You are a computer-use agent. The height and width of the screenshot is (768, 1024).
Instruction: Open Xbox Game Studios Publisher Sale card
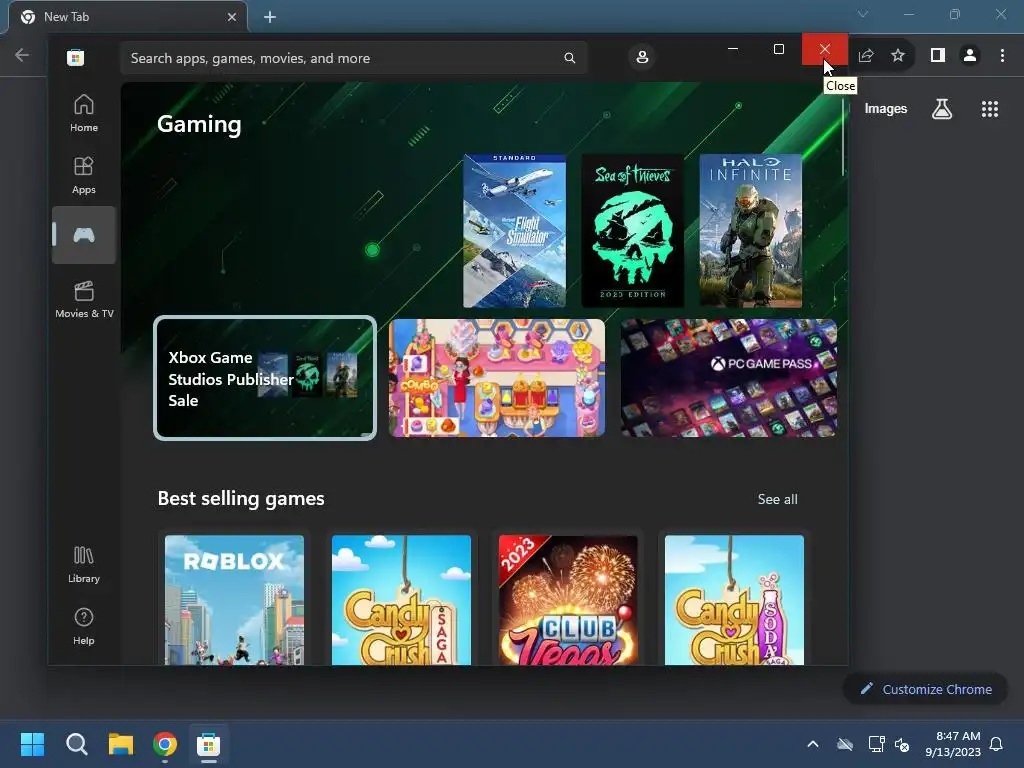click(265, 378)
